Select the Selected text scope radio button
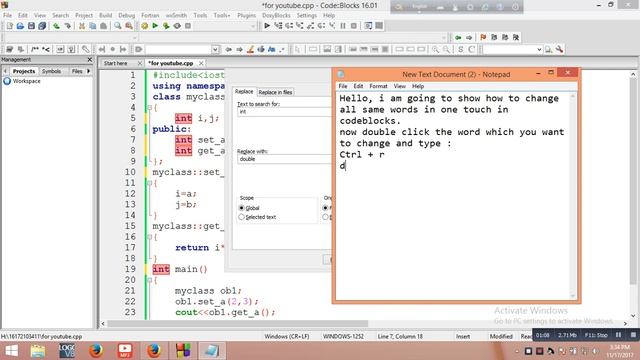Image resolution: width=640 pixels, height=360 pixels. [x=241, y=217]
